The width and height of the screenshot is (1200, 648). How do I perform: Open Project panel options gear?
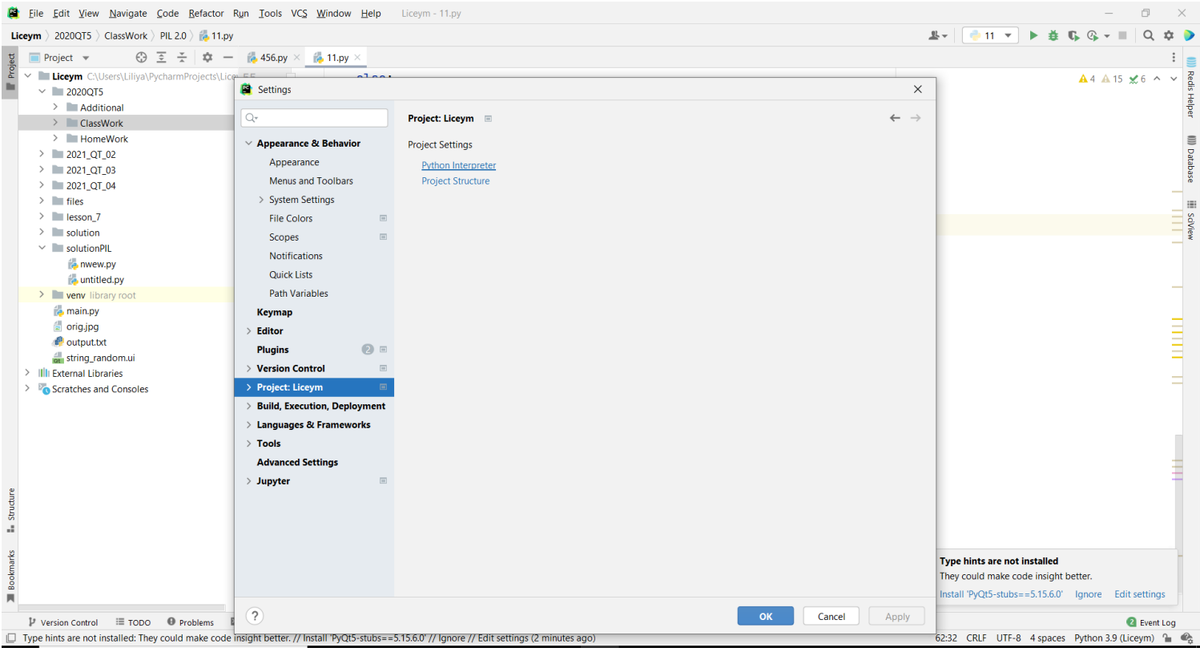(x=207, y=57)
